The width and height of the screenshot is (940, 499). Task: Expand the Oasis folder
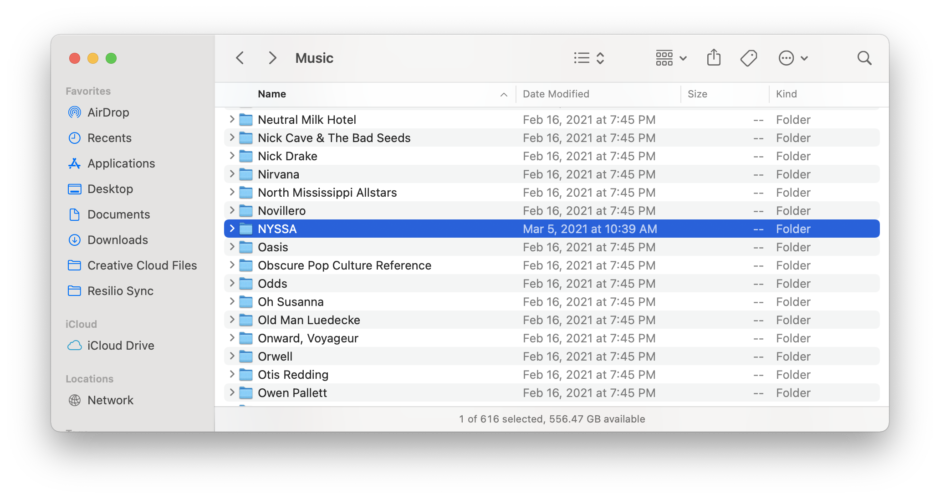231,247
